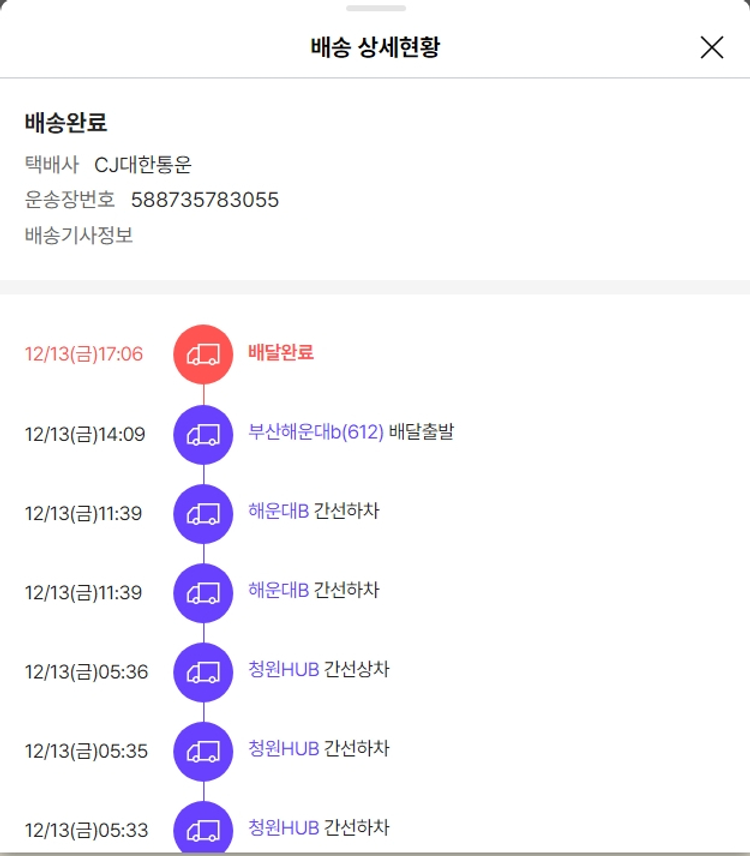Click the 해운대B truck icon directly below 배달출발
The height and width of the screenshot is (856, 750).
[203, 514]
